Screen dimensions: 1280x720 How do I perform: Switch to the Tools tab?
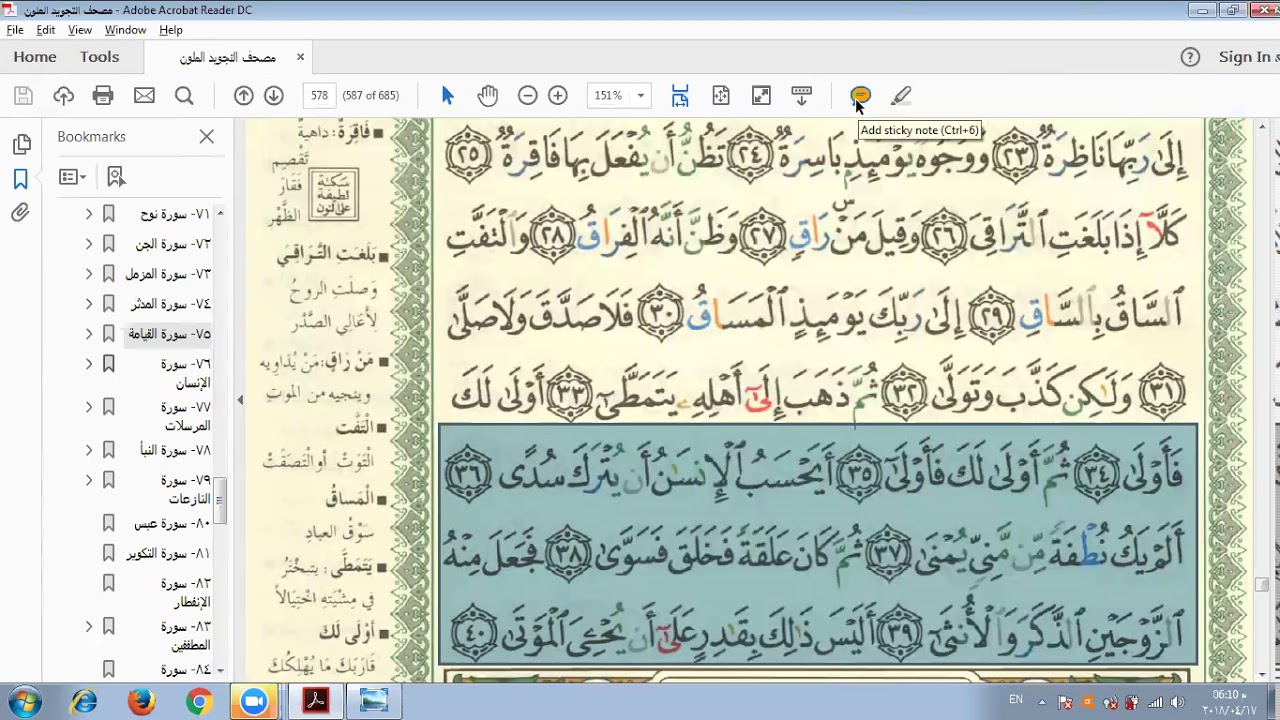tap(99, 57)
